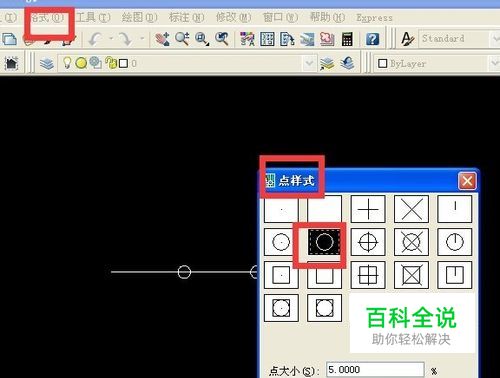Select the Pan realtime hand tool
500x378 pixels.
coord(162,39)
